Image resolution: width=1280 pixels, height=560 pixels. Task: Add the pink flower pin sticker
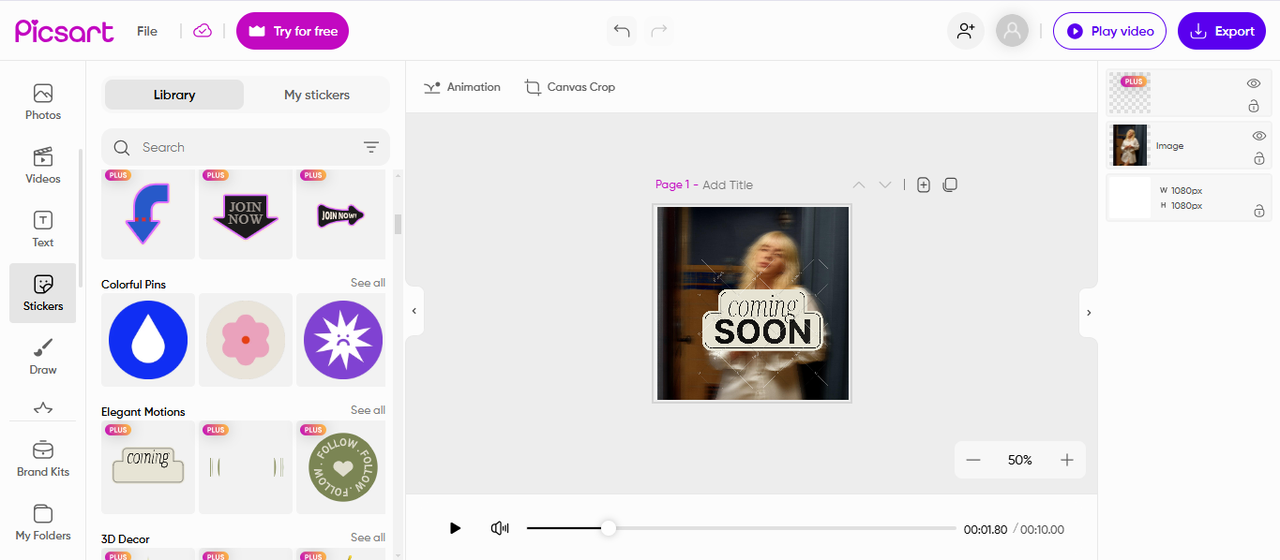[x=245, y=340]
